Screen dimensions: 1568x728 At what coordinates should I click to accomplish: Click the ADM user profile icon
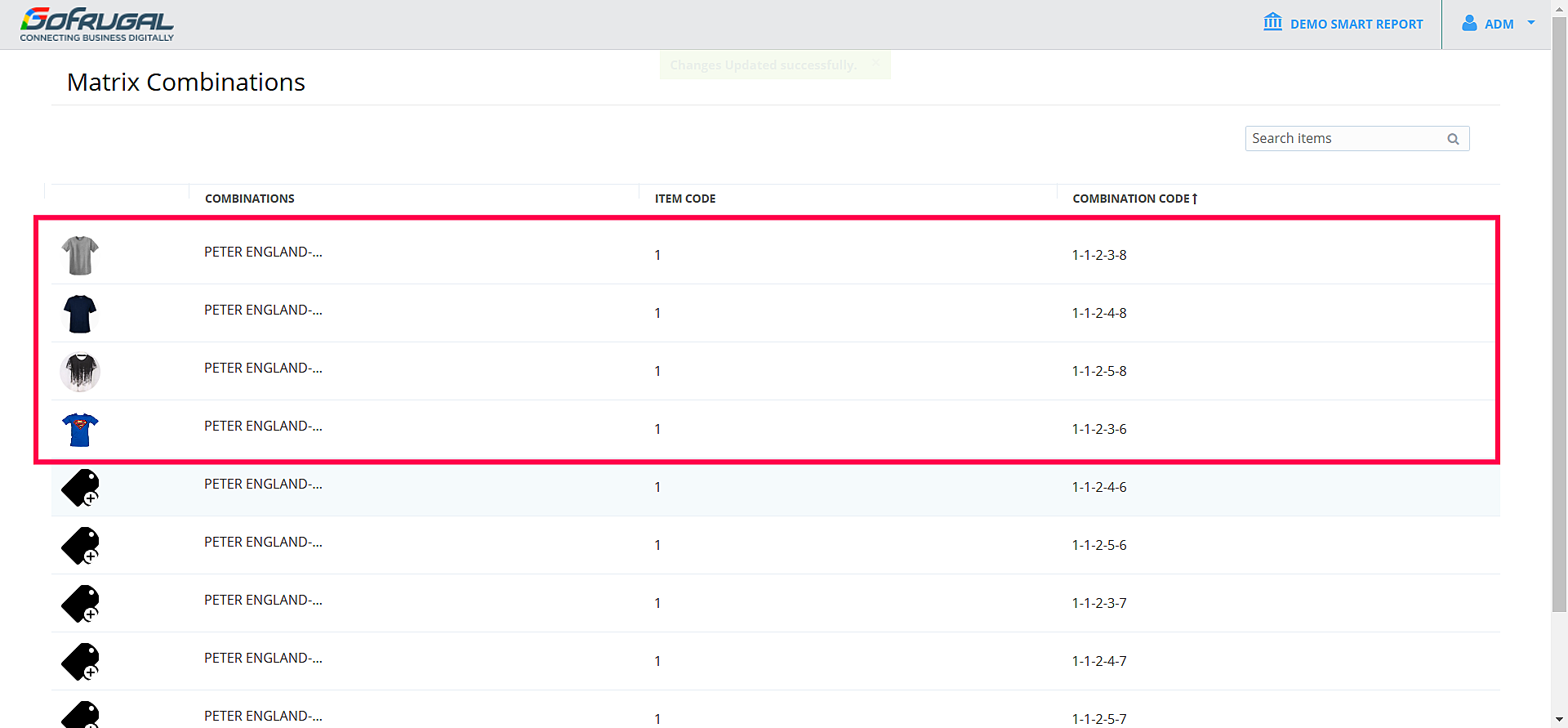[1469, 23]
